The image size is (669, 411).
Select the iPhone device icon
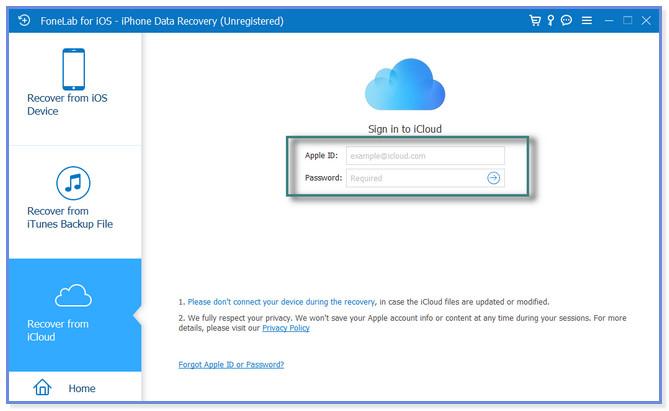pos(73,69)
